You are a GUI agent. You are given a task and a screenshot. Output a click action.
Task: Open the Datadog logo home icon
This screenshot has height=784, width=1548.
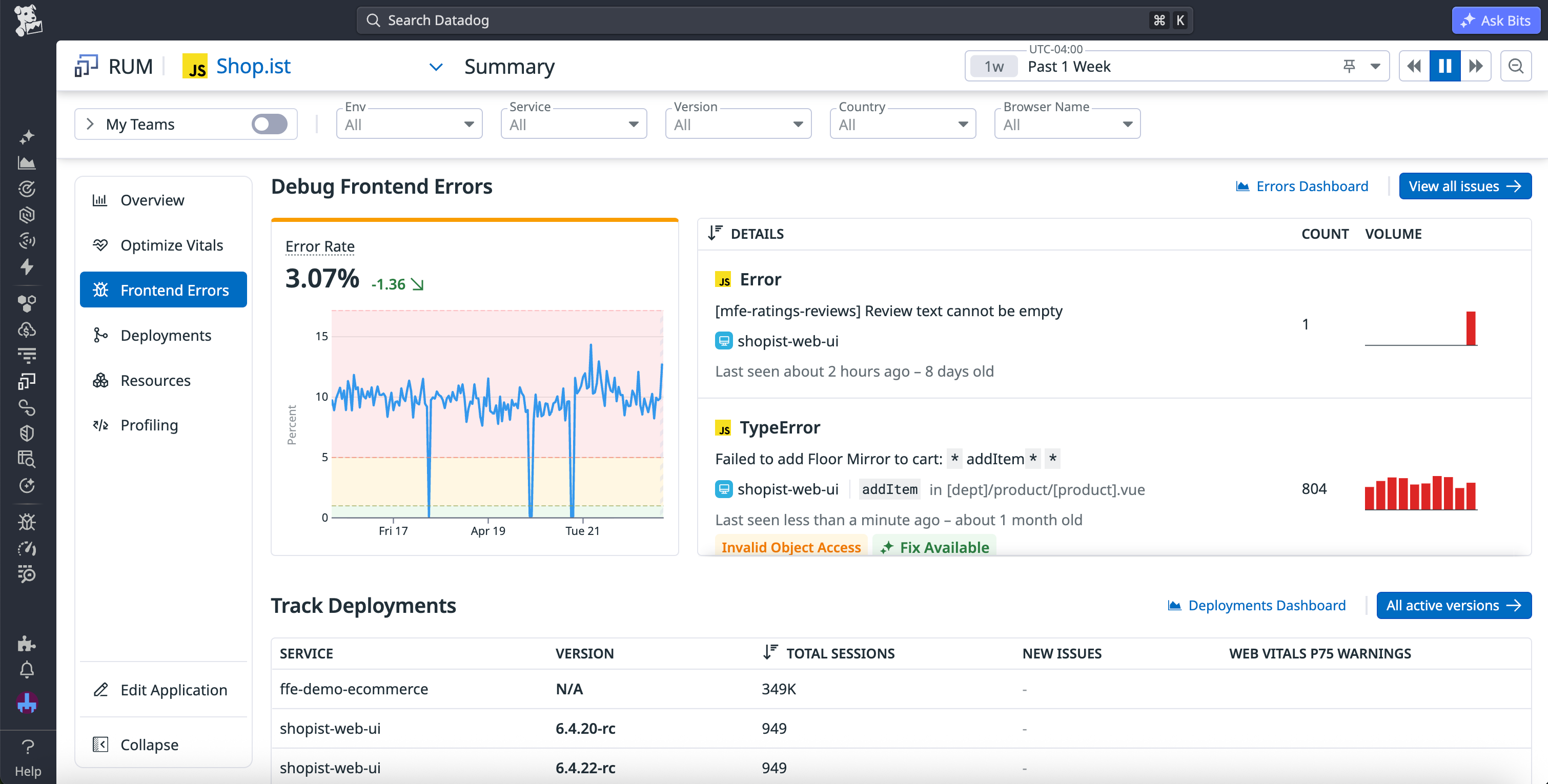point(28,20)
